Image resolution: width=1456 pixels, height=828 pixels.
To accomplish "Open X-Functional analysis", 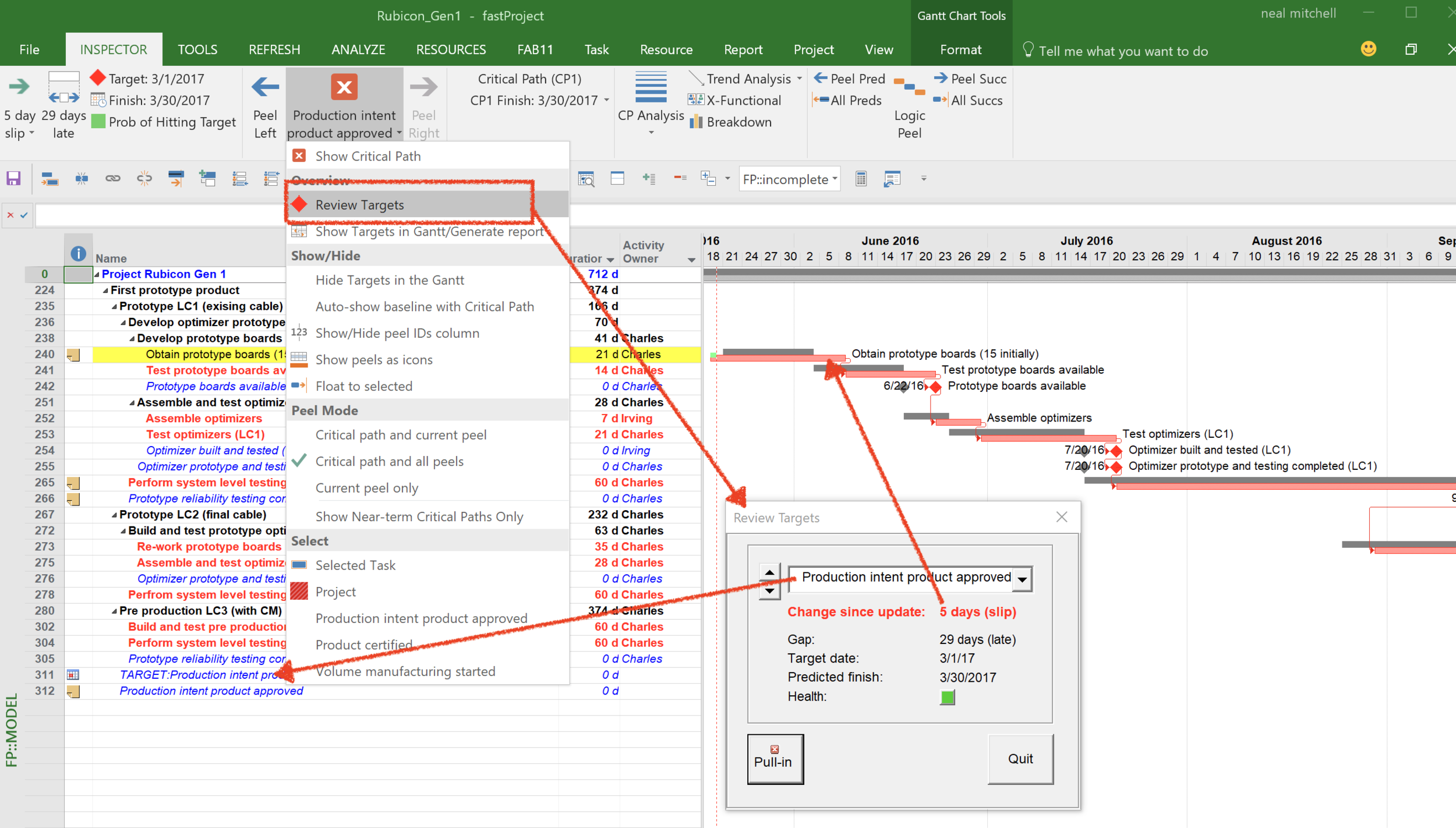I will pos(735,100).
